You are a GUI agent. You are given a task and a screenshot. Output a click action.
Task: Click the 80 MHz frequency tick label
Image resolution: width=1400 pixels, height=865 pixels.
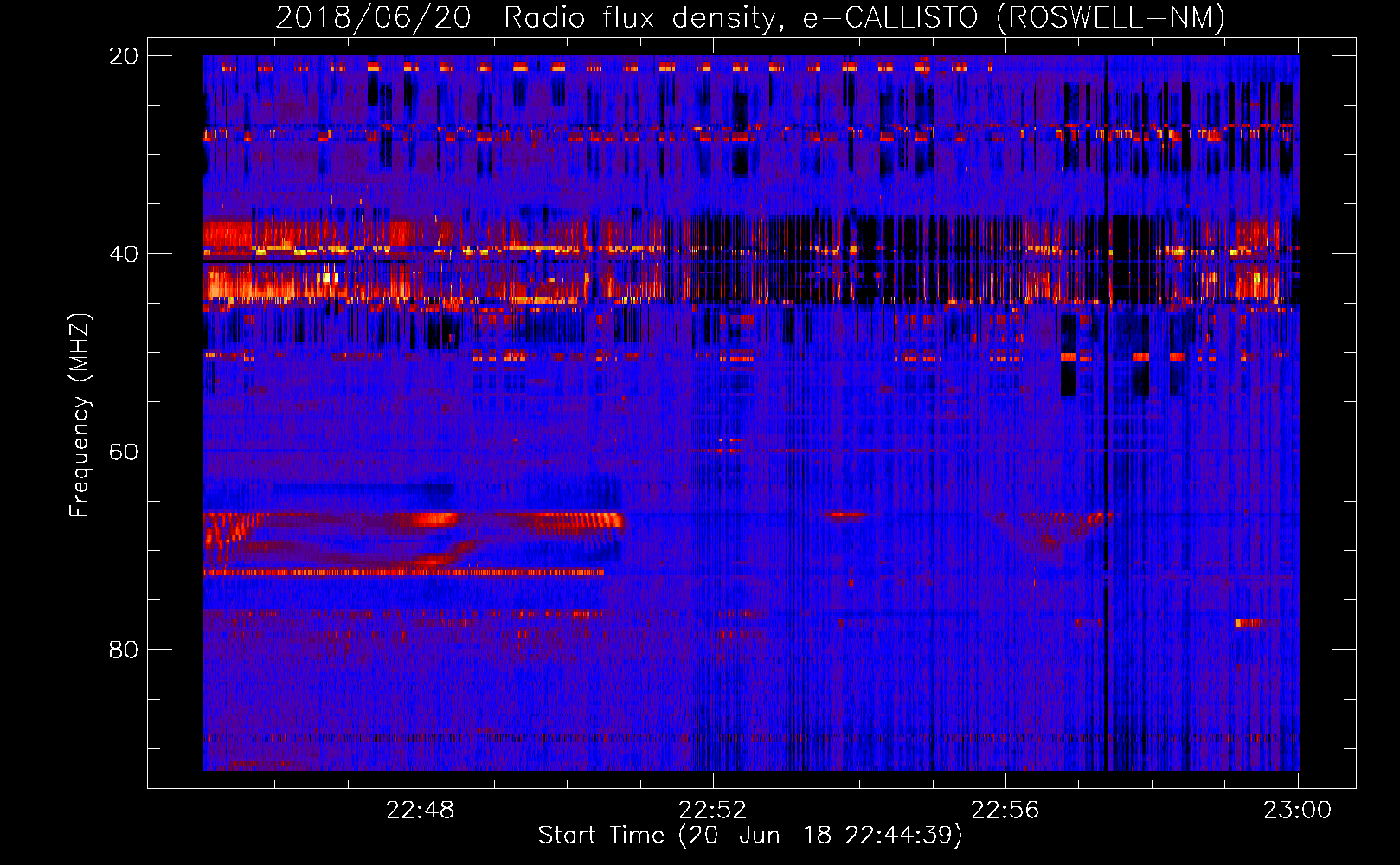(x=123, y=650)
